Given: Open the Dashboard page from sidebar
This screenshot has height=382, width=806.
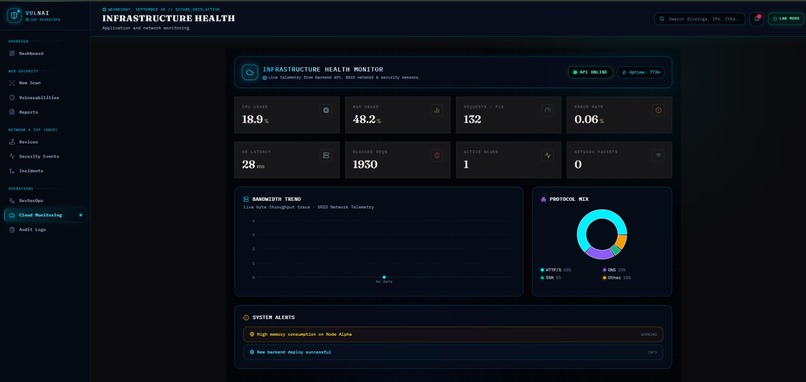Looking at the screenshot, I should [45, 53].
